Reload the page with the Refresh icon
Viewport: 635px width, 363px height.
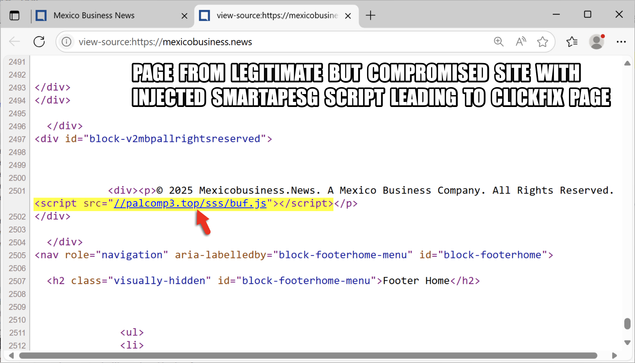[x=39, y=41]
